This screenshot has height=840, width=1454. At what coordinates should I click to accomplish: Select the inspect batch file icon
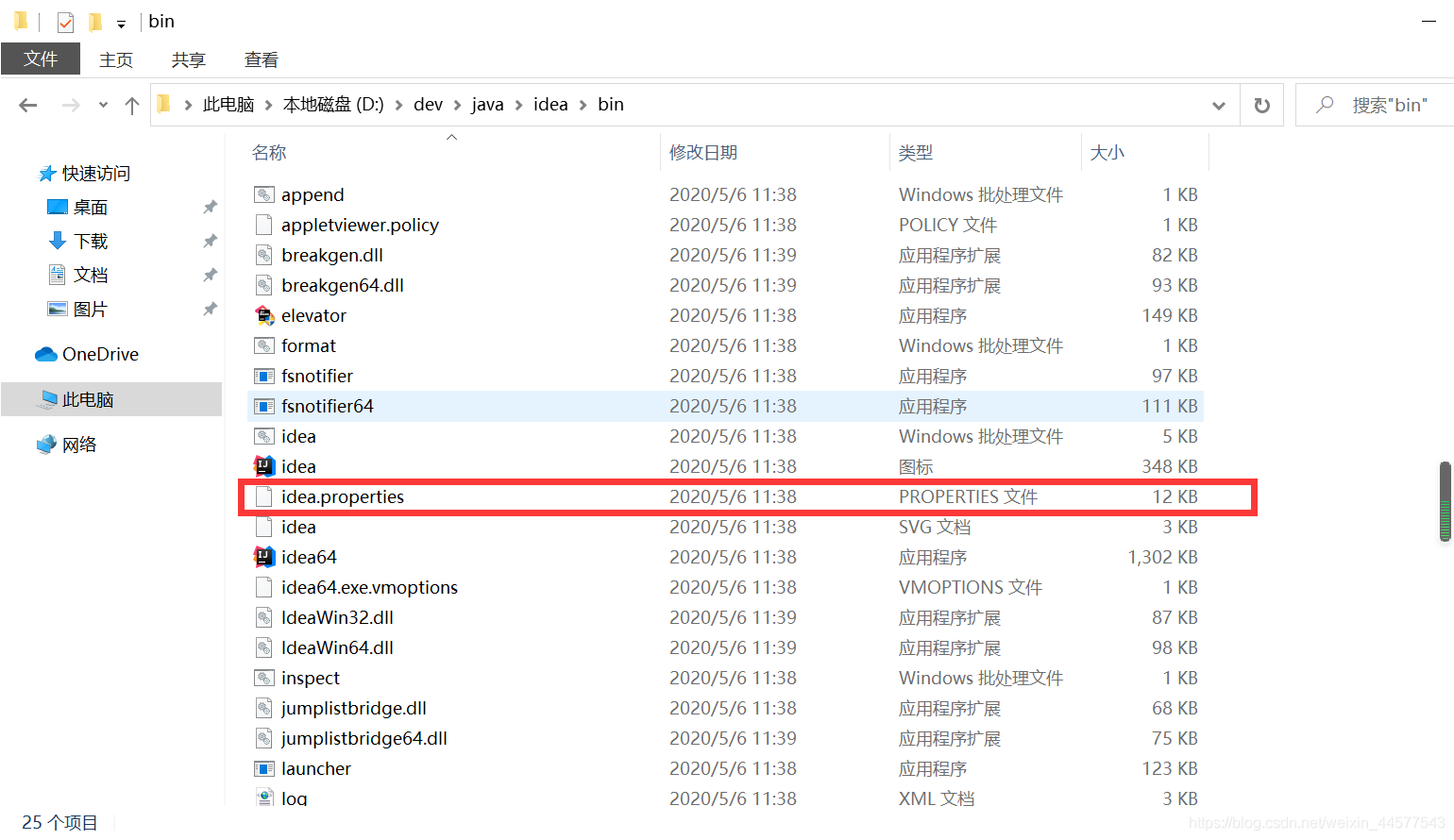click(x=264, y=678)
